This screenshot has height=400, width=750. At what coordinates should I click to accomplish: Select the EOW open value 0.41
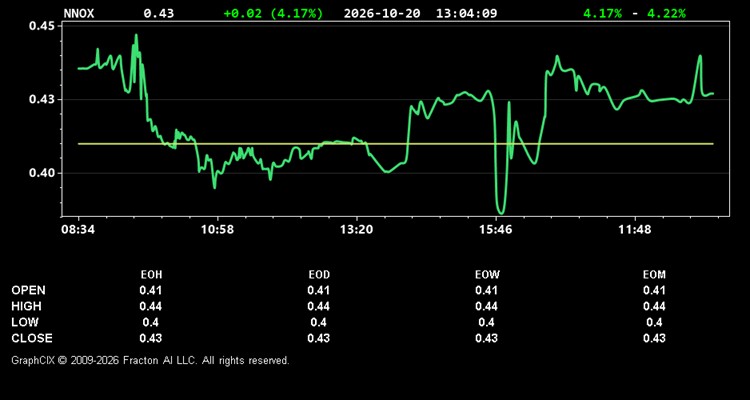click(x=486, y=290)
